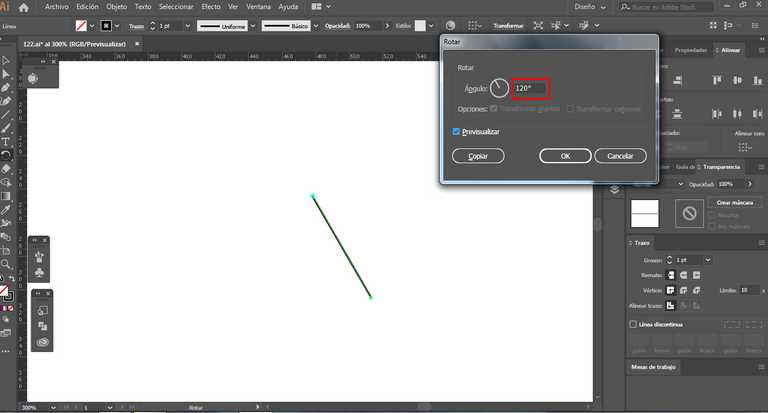
Task: Select the Paintbrush tool
Action: click(x=6, y=128)
